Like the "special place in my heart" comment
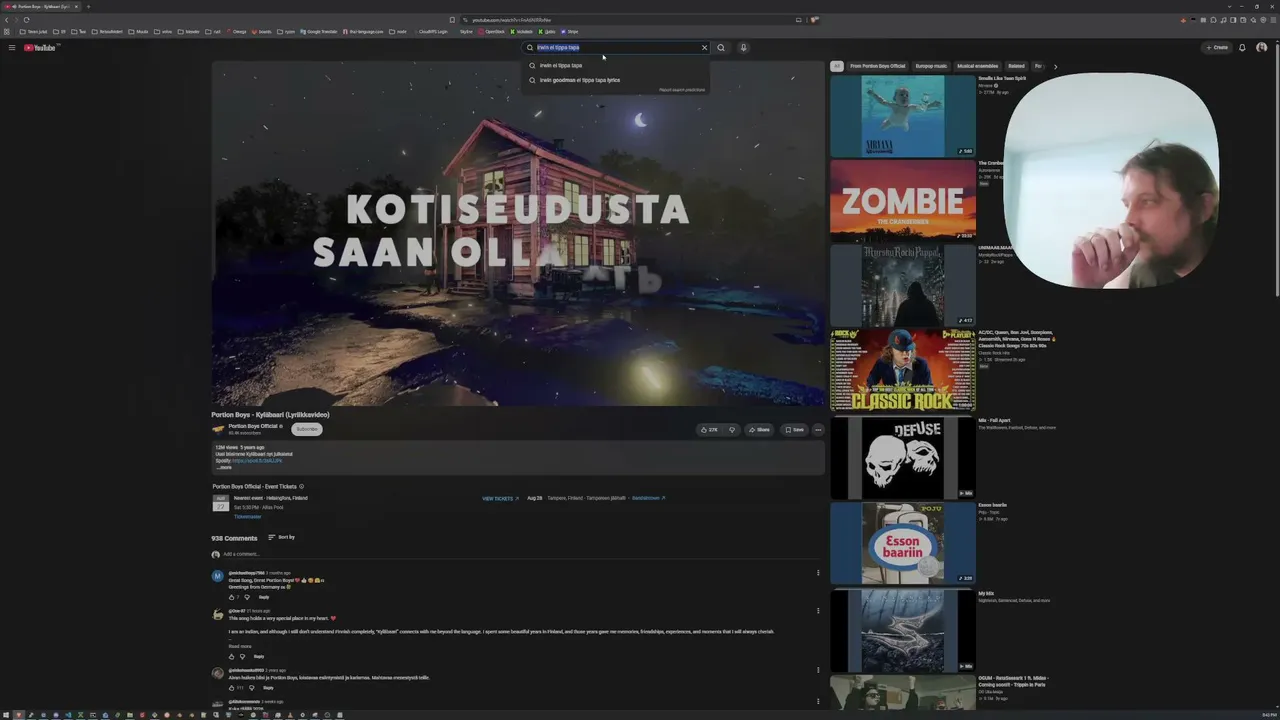Viewport: 1280px width, 720px height. [x=231, y=656]
